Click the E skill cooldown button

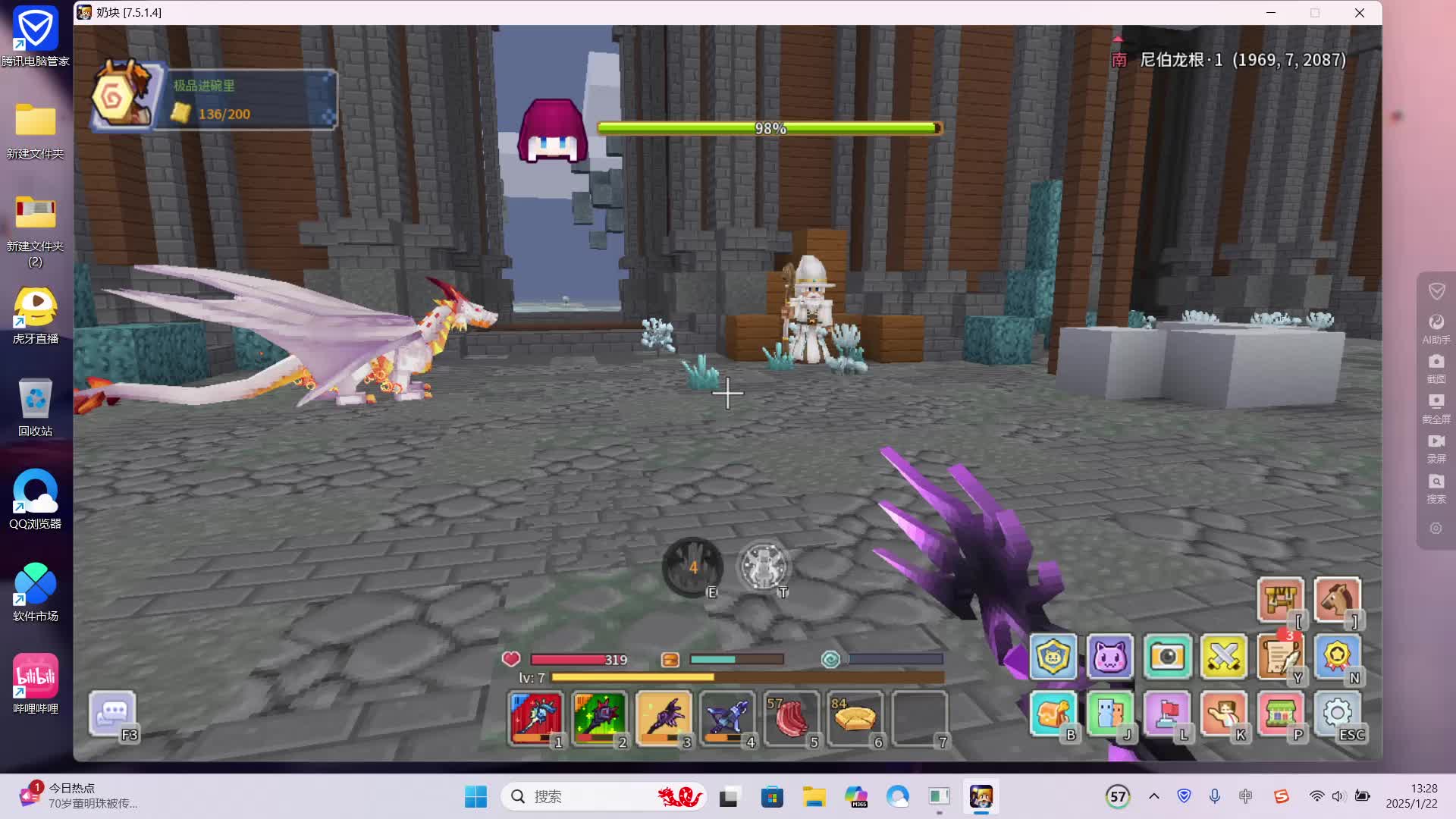tap(692, 567)
